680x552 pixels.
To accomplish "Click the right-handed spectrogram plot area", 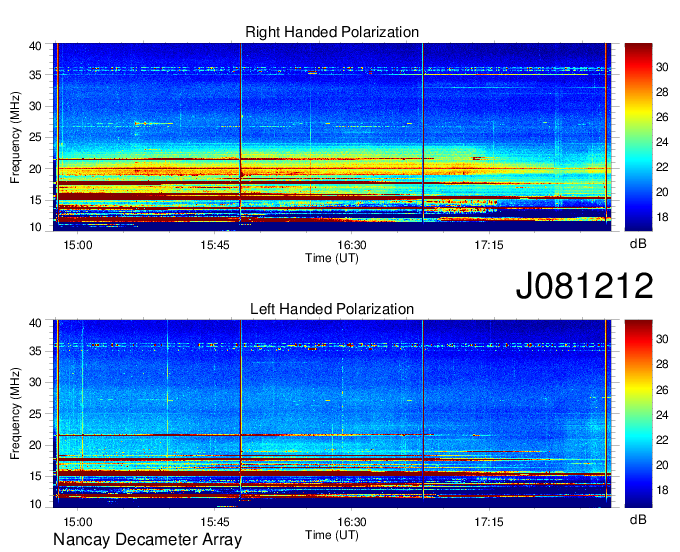I will point(332,137).
